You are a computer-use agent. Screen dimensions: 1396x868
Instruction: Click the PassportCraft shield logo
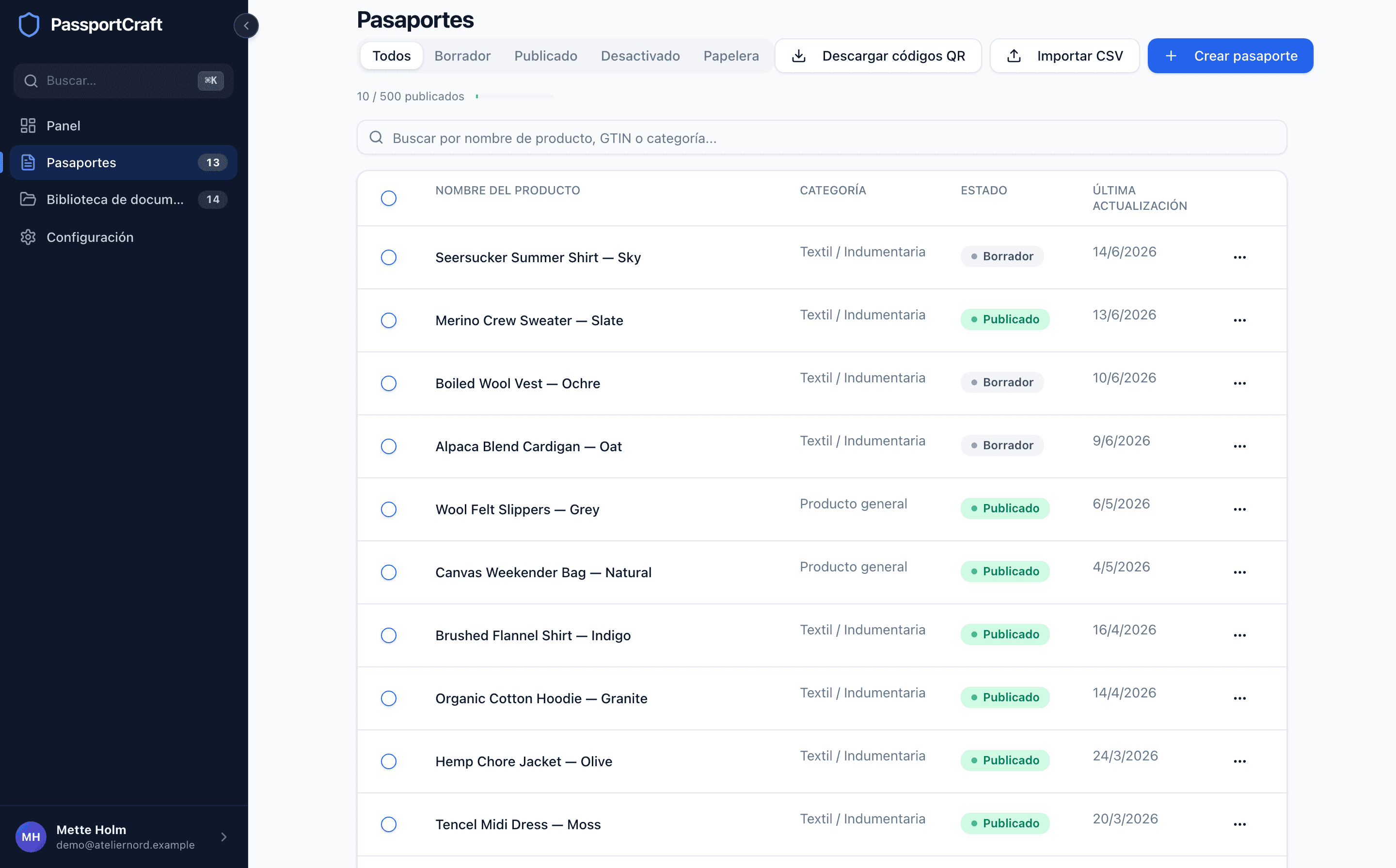[x=29, y=25]
